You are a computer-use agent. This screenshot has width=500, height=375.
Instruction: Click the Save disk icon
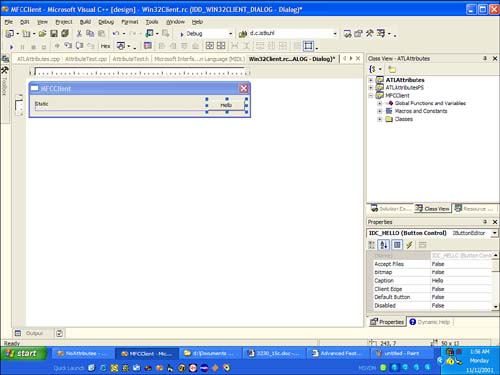click(54, 34)
